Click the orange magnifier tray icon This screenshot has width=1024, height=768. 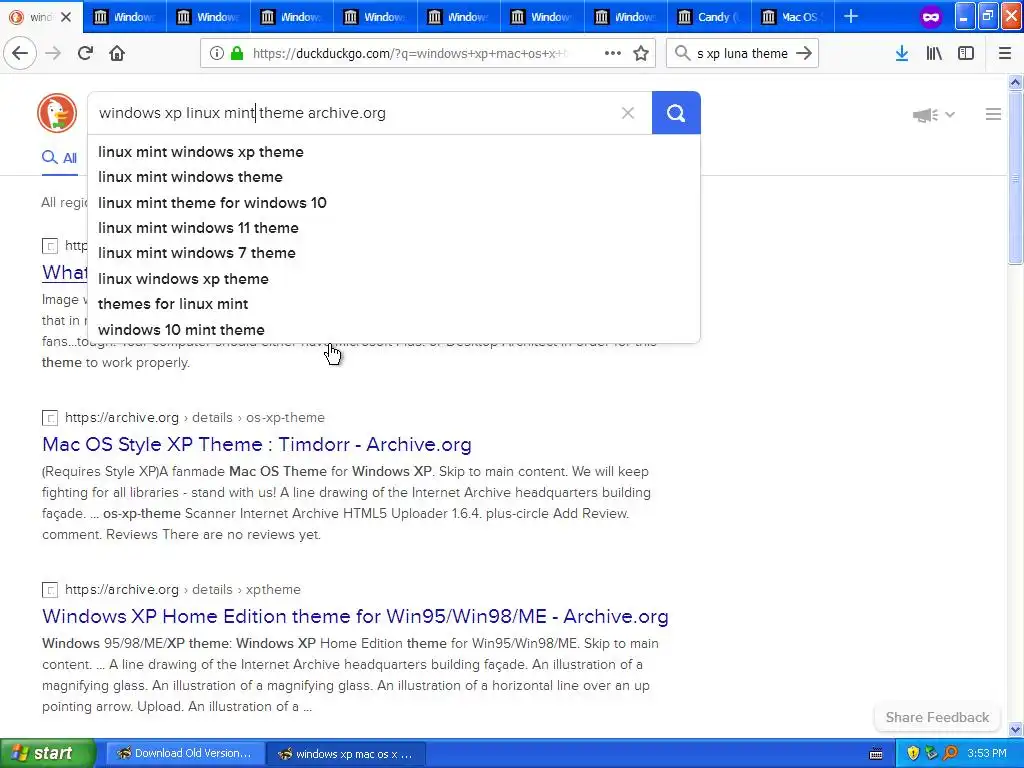point(950,753)
